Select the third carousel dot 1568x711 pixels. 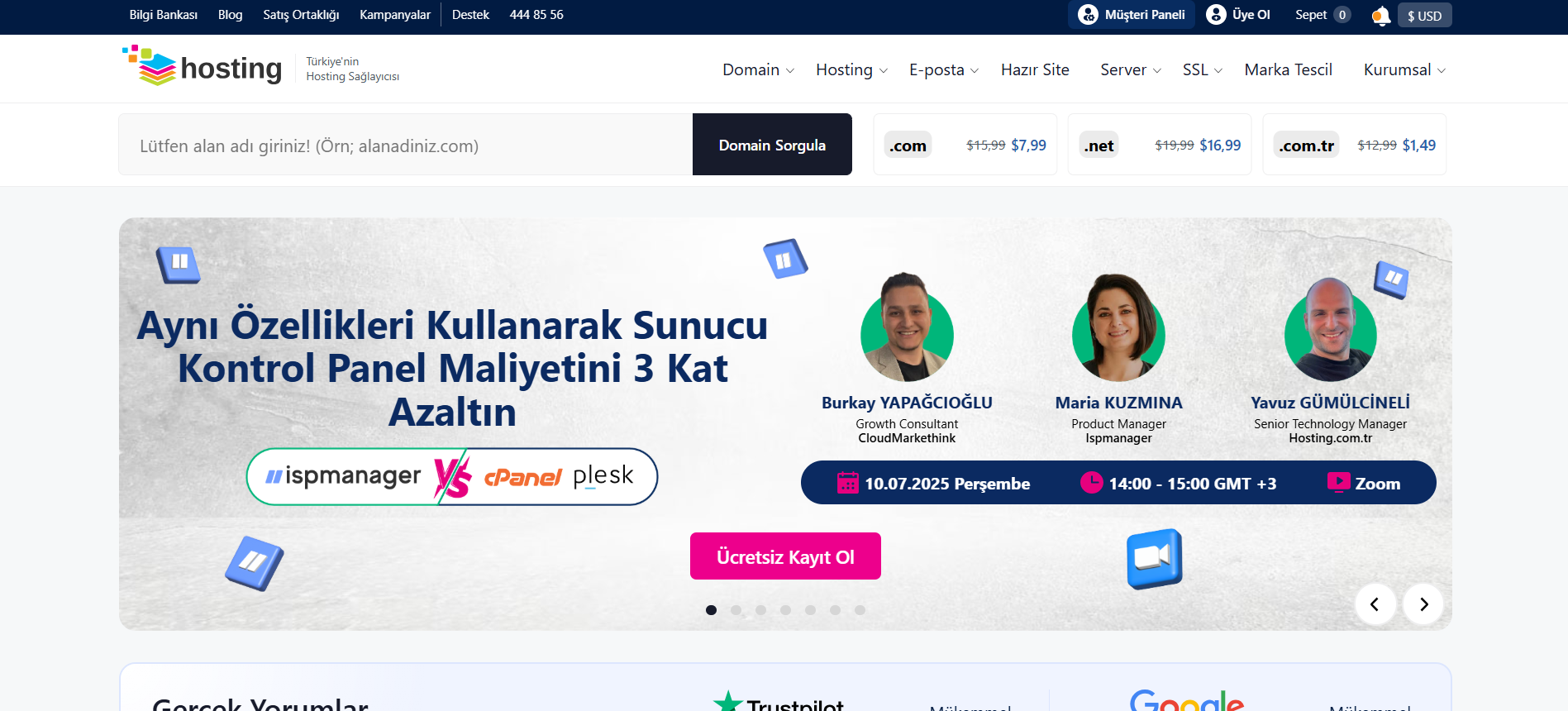pos(760,610)
